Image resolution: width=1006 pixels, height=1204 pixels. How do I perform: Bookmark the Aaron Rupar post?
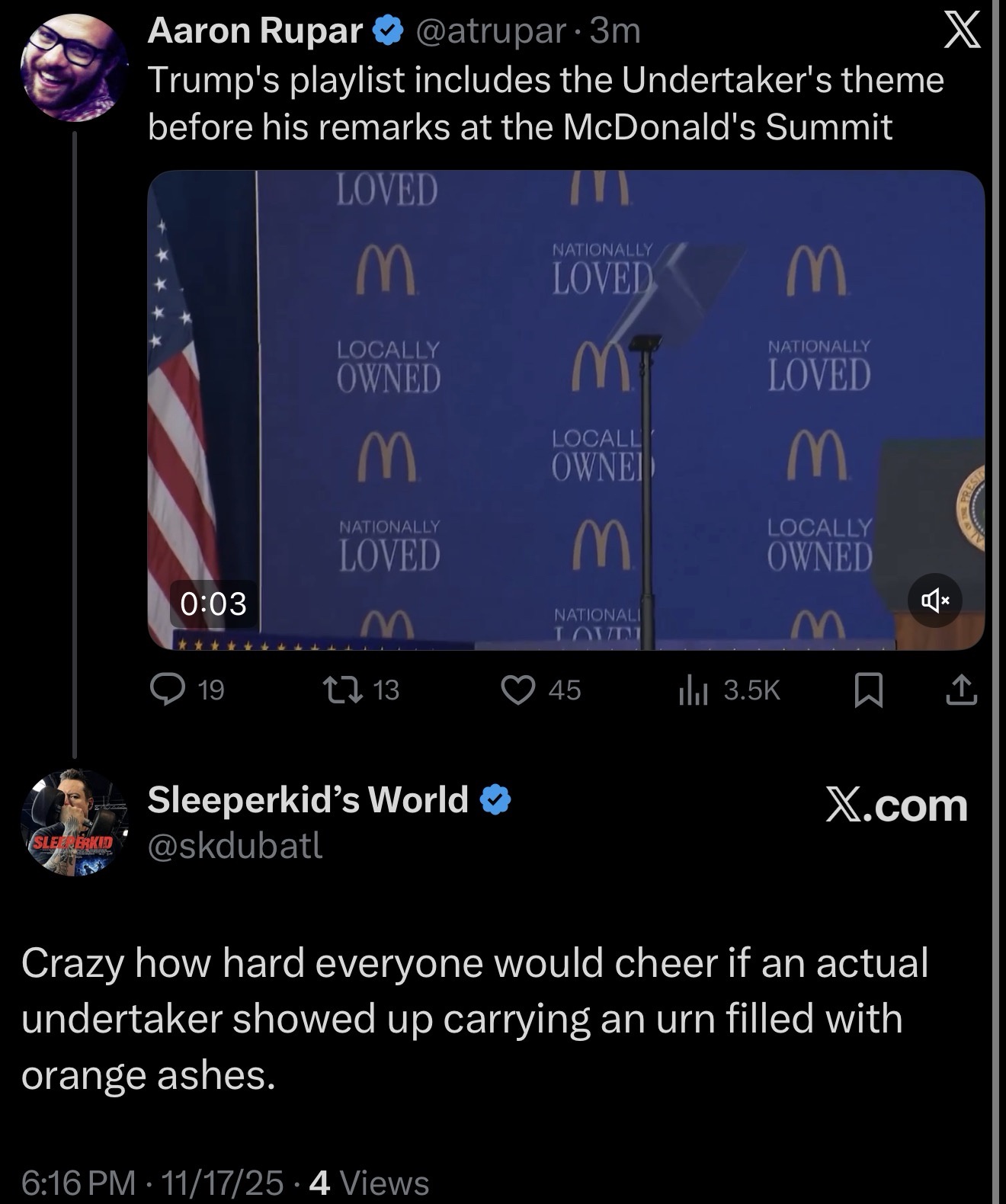(869, 690)
